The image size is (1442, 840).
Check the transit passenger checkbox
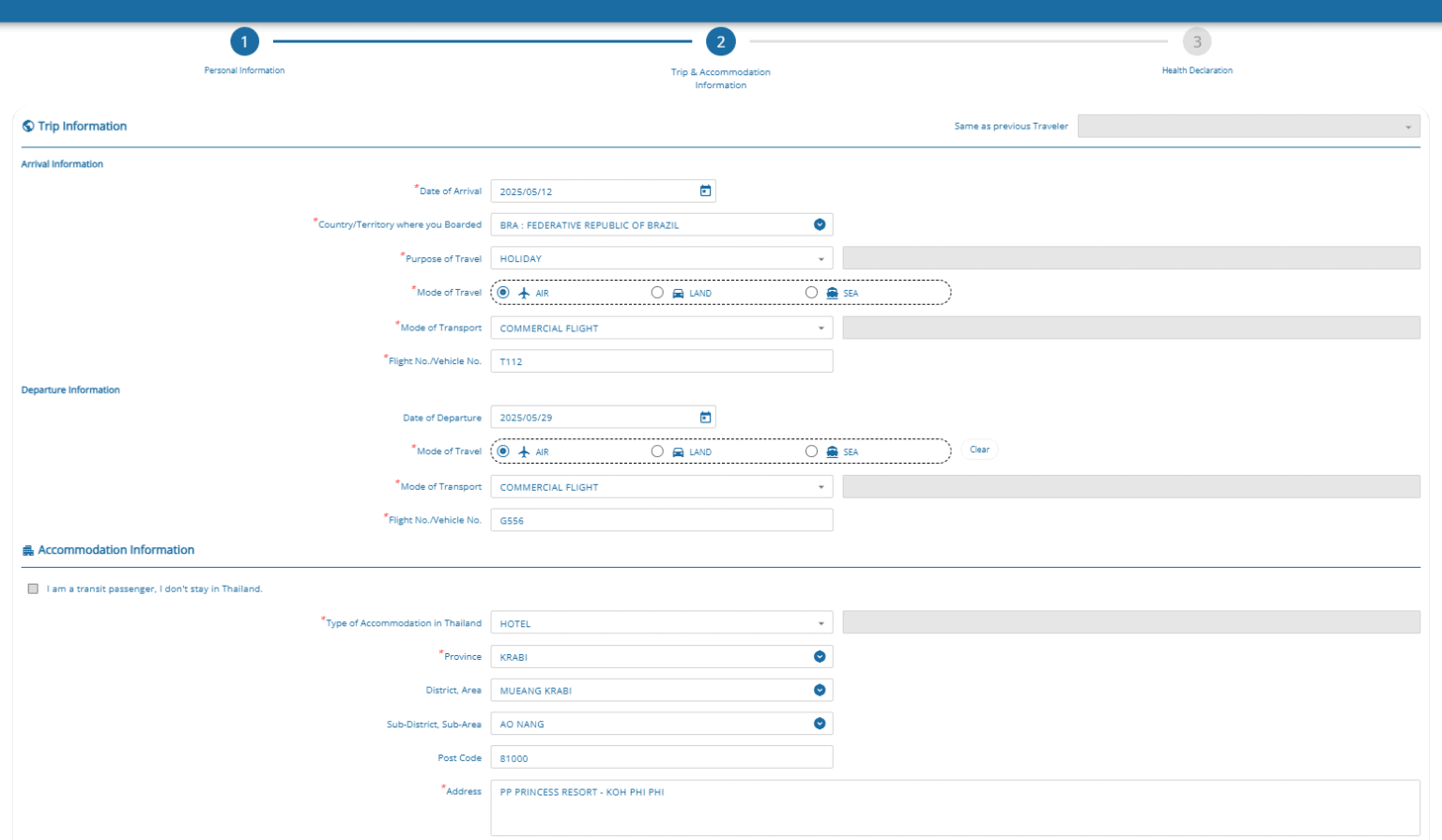pyautogui.click(x=33, y=589)
